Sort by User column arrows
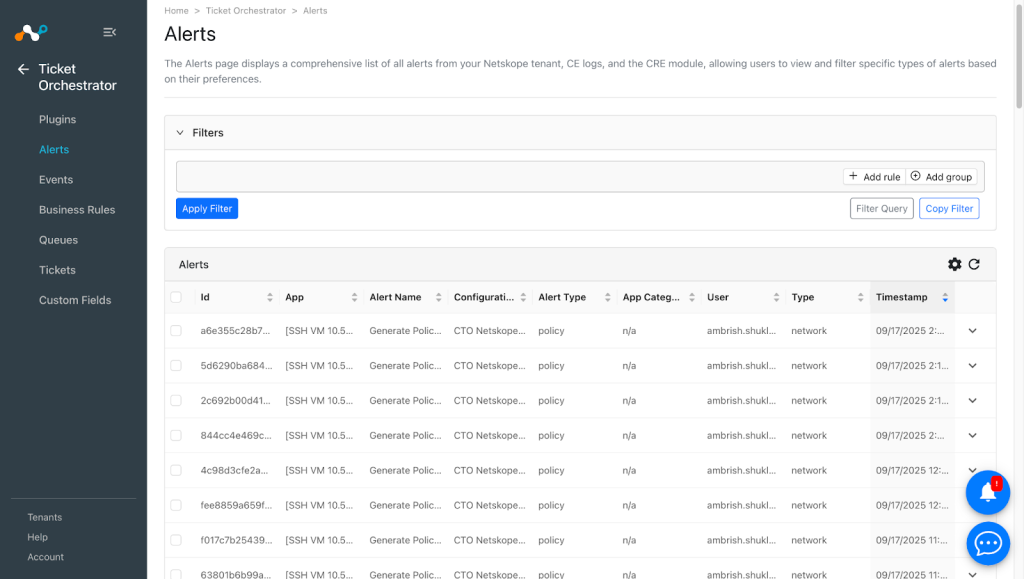Image resolution: width=1024 pixels, height=579 pixels. 776,297
